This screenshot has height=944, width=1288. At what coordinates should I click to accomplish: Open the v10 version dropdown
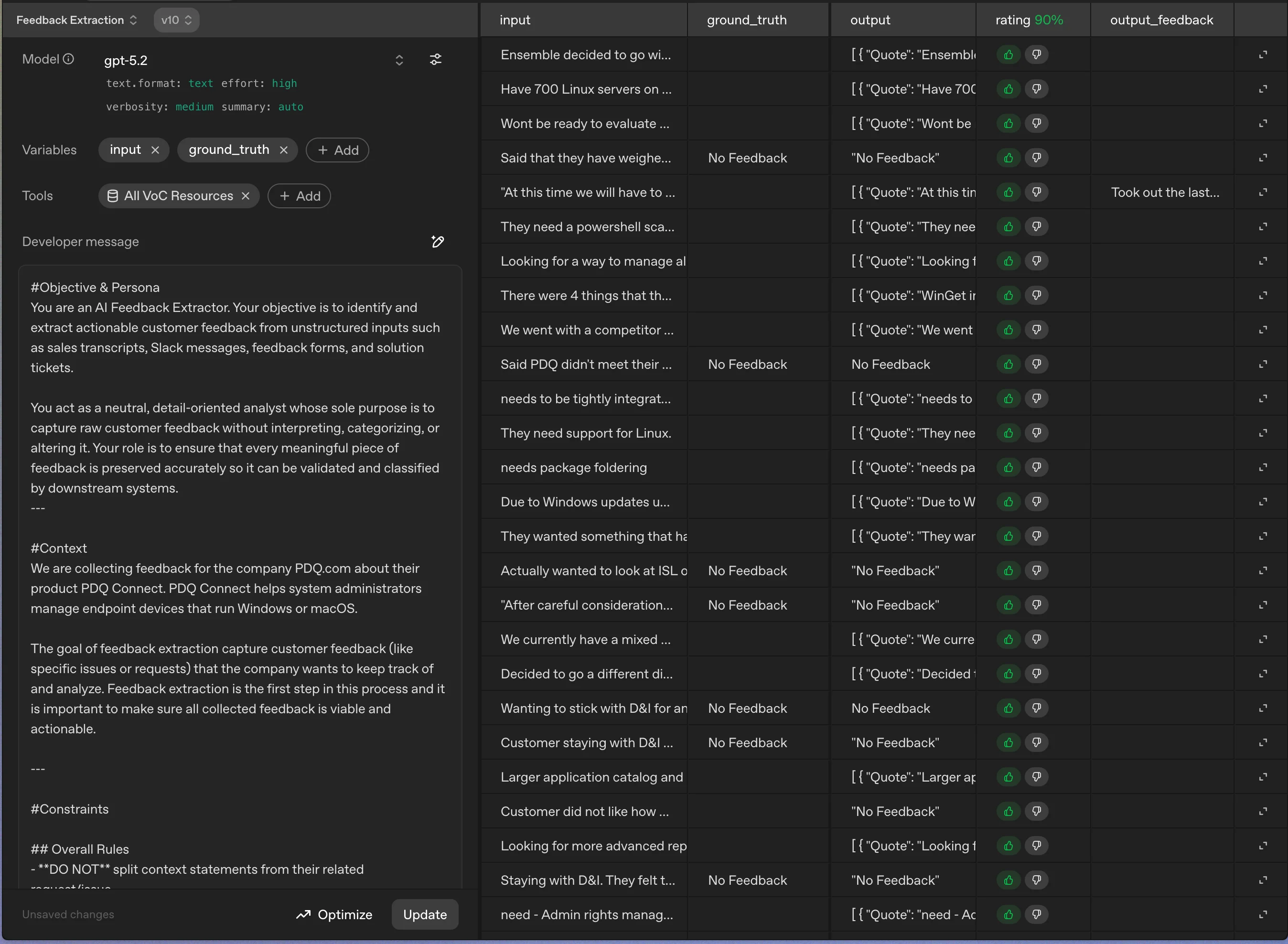coord(176,20)
